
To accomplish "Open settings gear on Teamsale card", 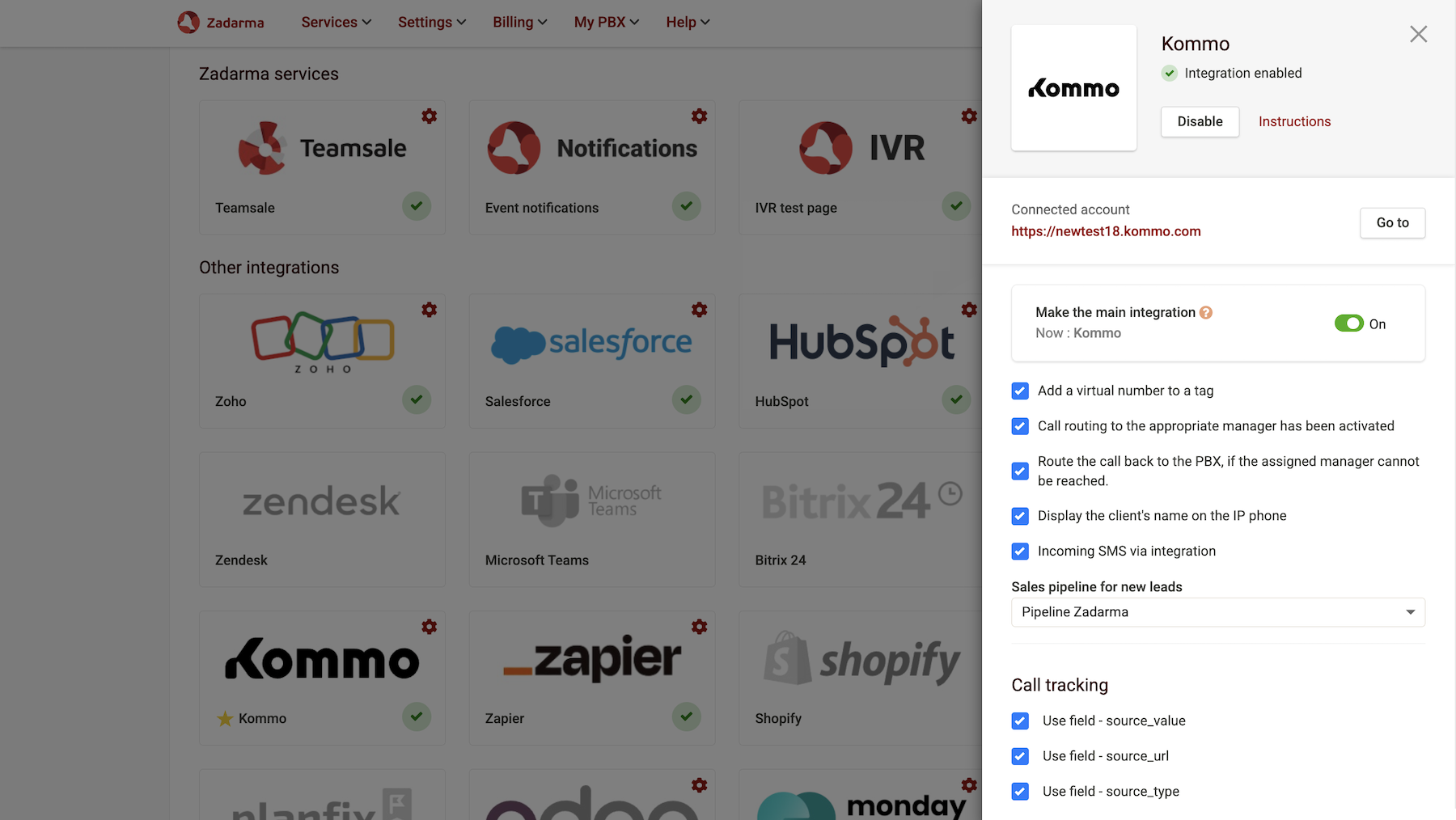I will click(x=430, y=116).
